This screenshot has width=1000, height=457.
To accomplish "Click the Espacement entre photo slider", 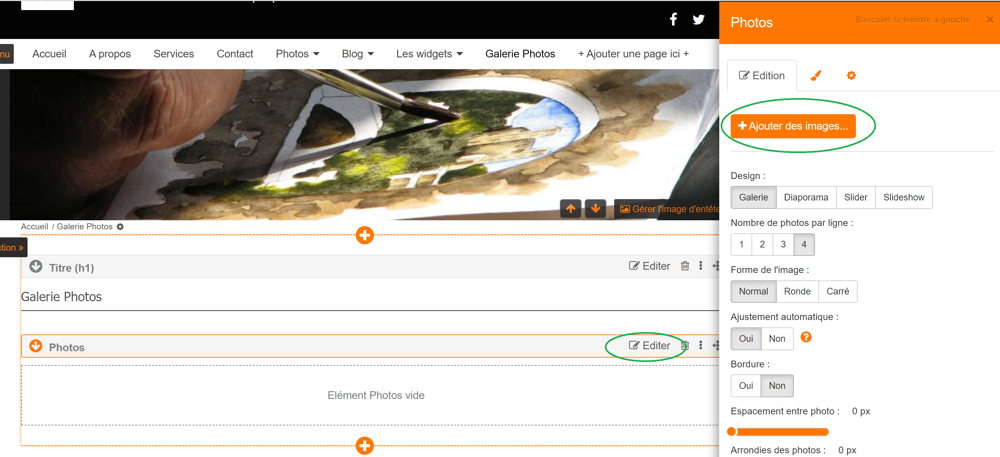I will click(779, 432).
